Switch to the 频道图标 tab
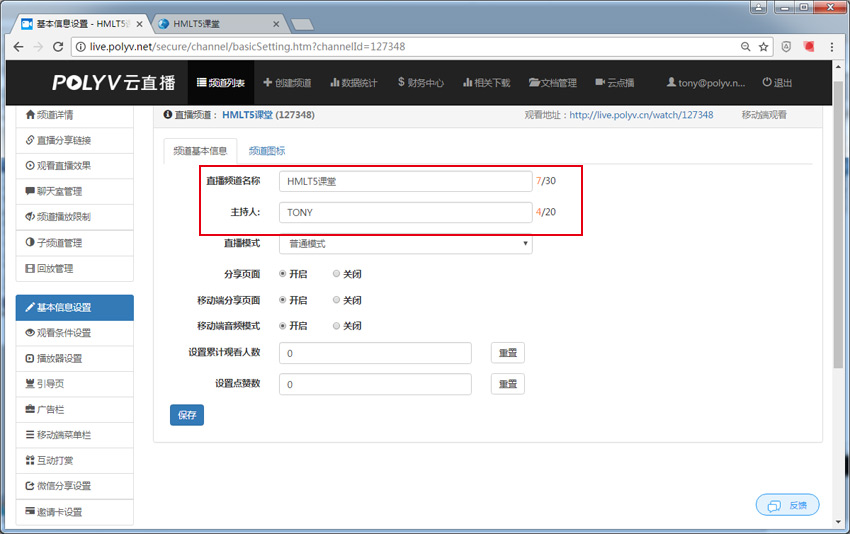Screen dimensions: 850x534 point(267,151)
